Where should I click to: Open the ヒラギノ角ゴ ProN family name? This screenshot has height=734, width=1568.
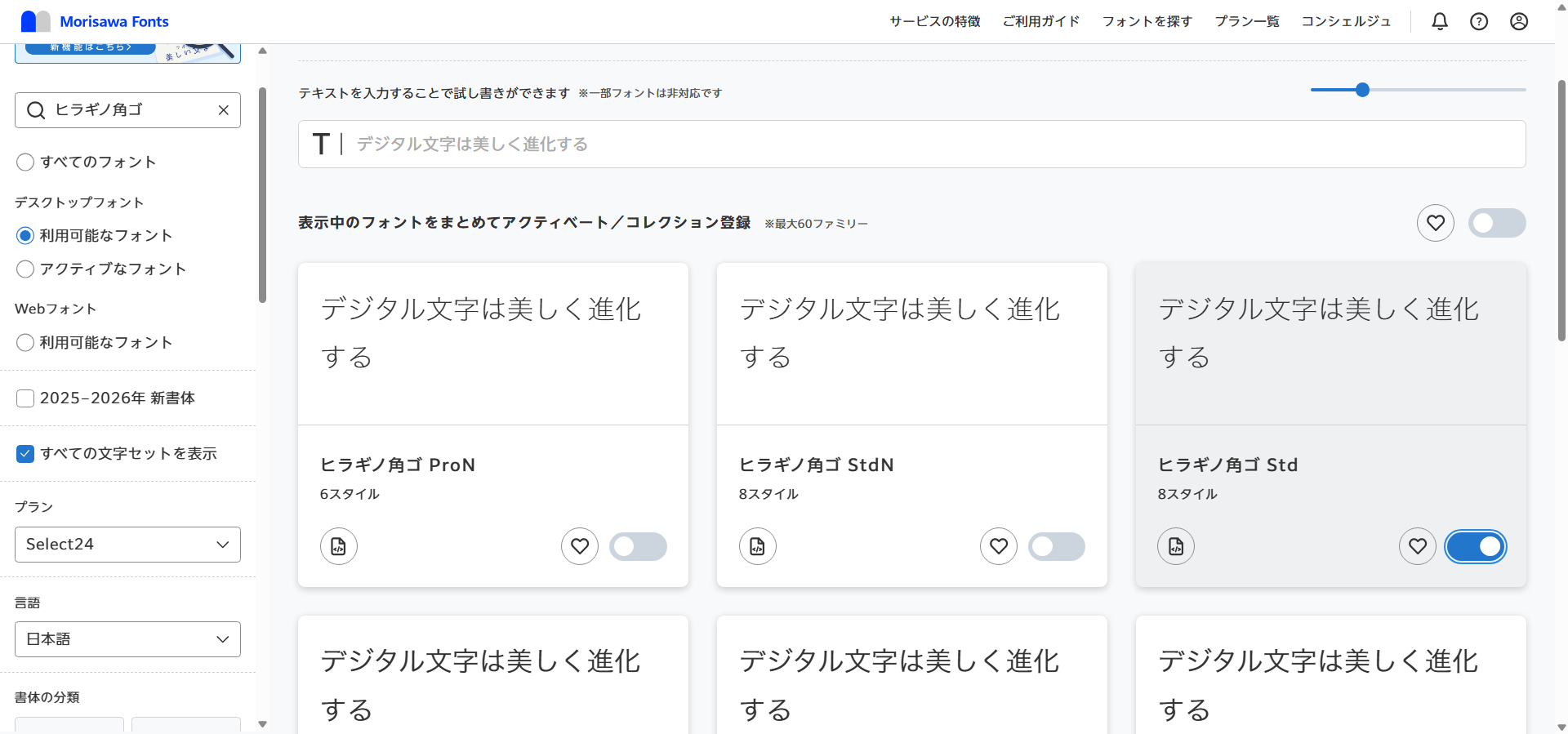click(398, 465)
